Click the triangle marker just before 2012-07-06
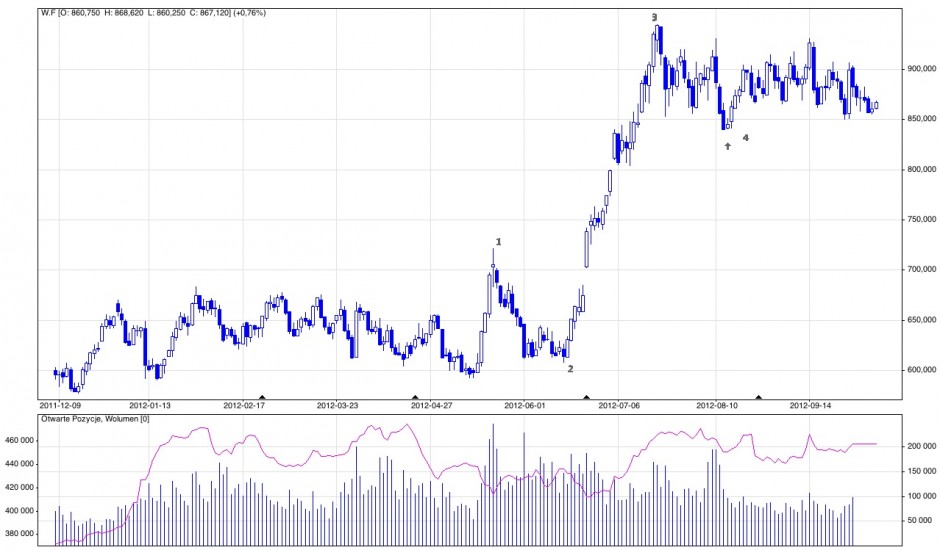The width and height of the screenshot is (940, 550). click(x=587, y=397)
